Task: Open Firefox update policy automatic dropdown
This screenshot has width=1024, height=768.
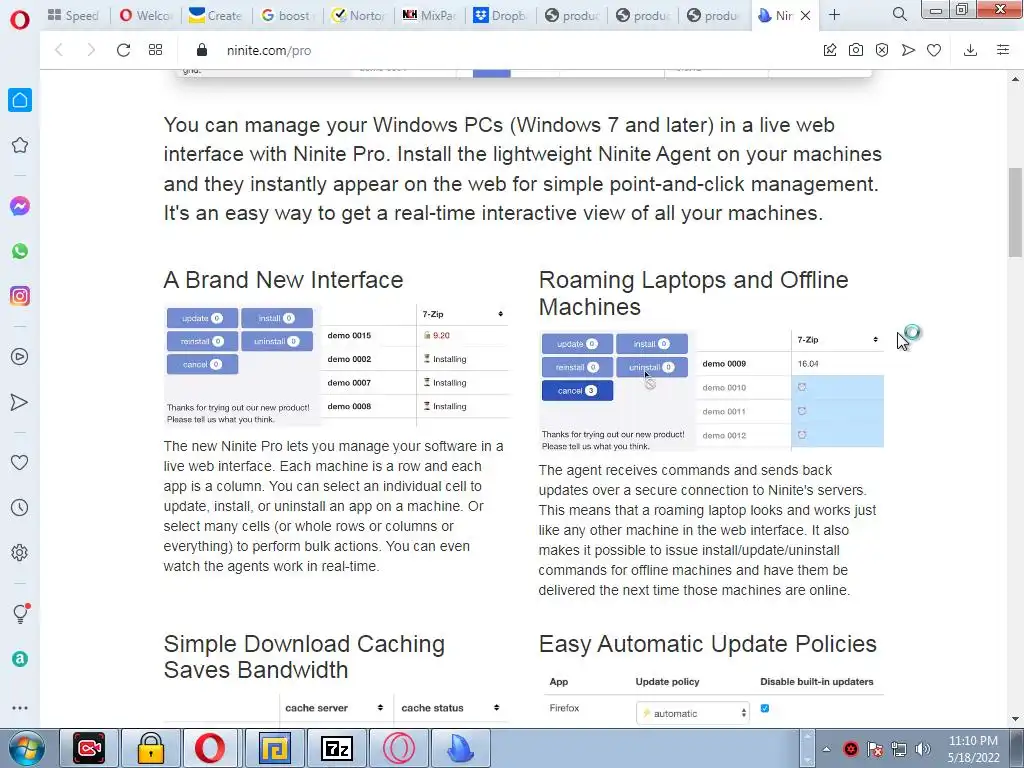Action: (x=693, y=713)
